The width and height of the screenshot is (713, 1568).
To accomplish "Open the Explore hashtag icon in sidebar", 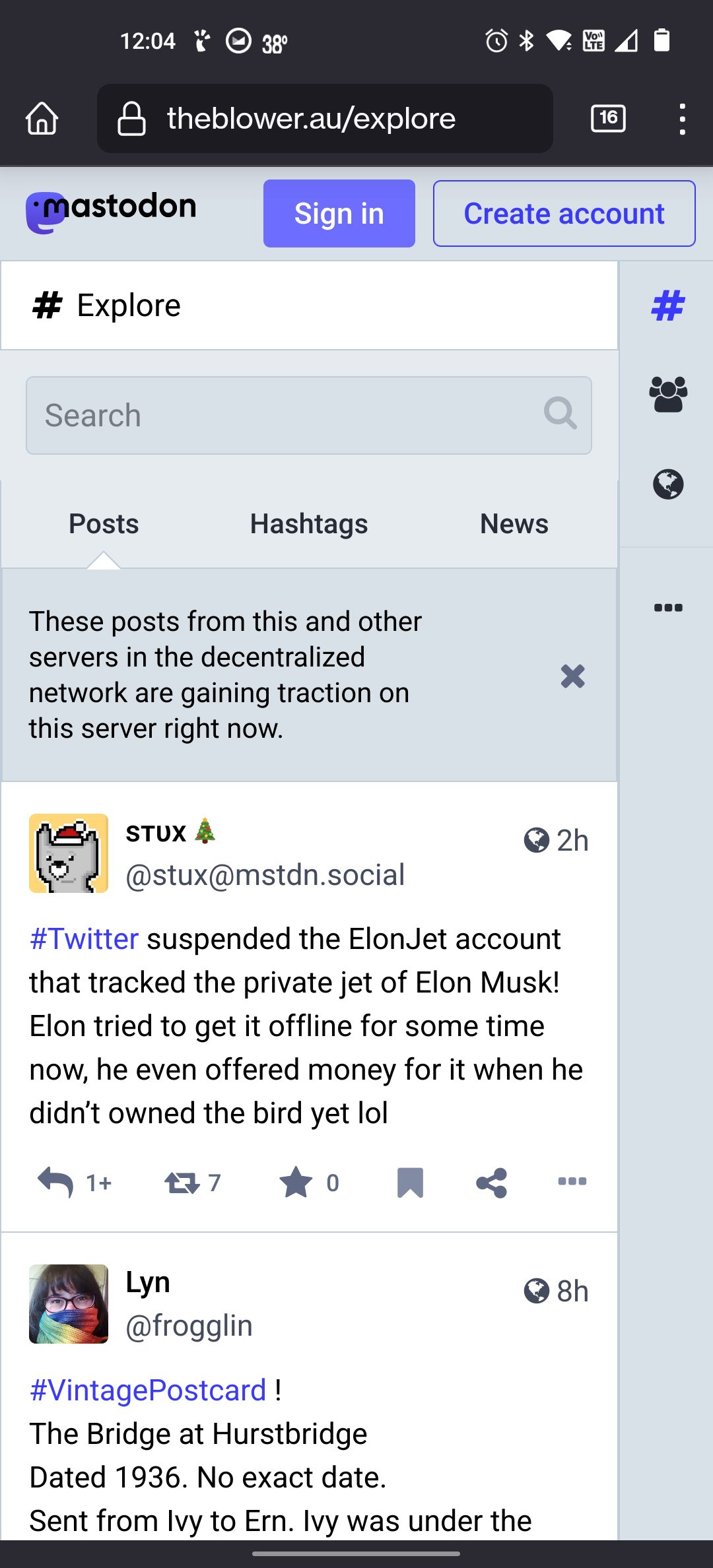I will pyautogui.click(x=668, y=306).
